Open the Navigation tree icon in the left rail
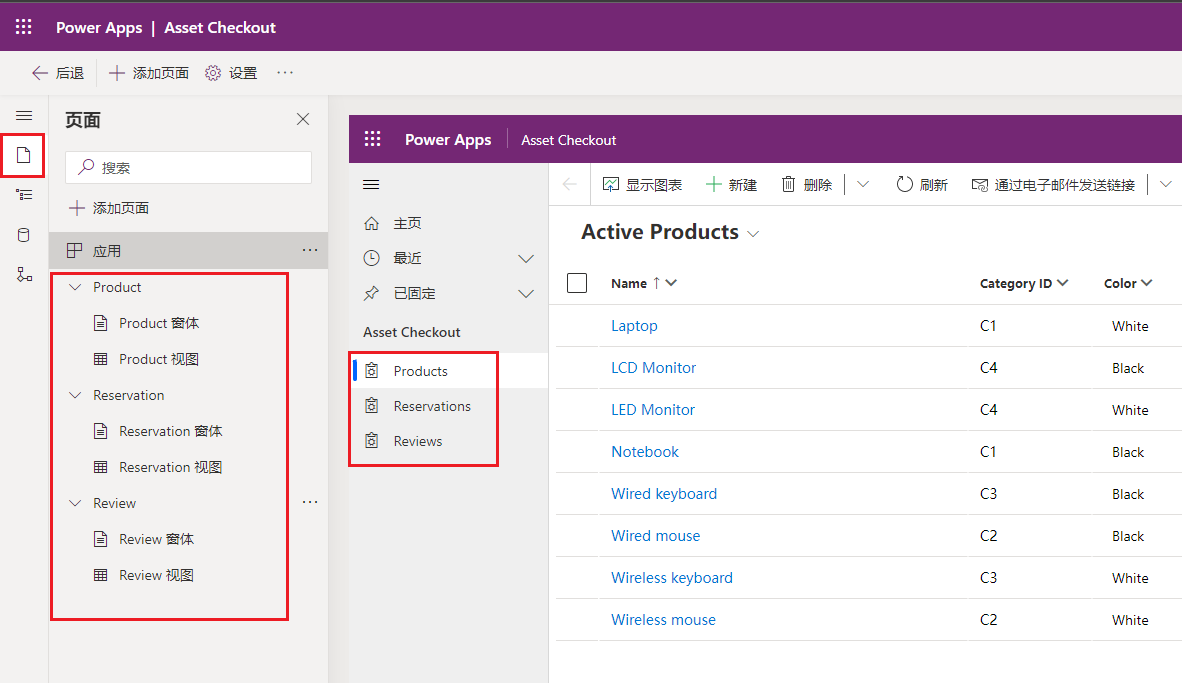This screenshot has height=683, width=1182. (x=24, y=195)
